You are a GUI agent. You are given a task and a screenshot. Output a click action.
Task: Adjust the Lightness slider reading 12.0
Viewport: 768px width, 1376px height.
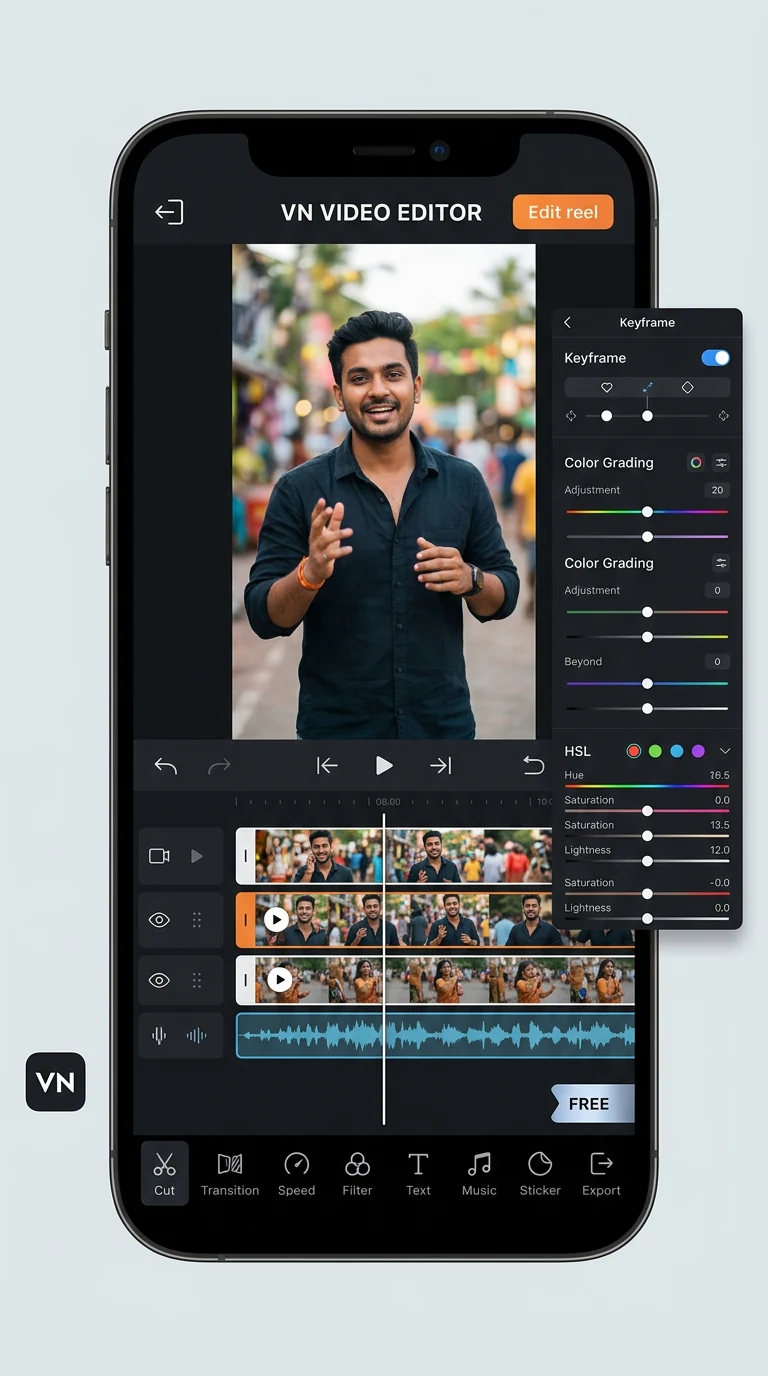(647, 860)
